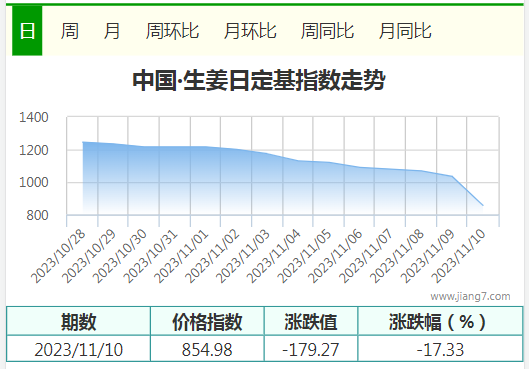Click the 2023/11/04 x-axis date label
Screen dimensions: 529x369
274,257
